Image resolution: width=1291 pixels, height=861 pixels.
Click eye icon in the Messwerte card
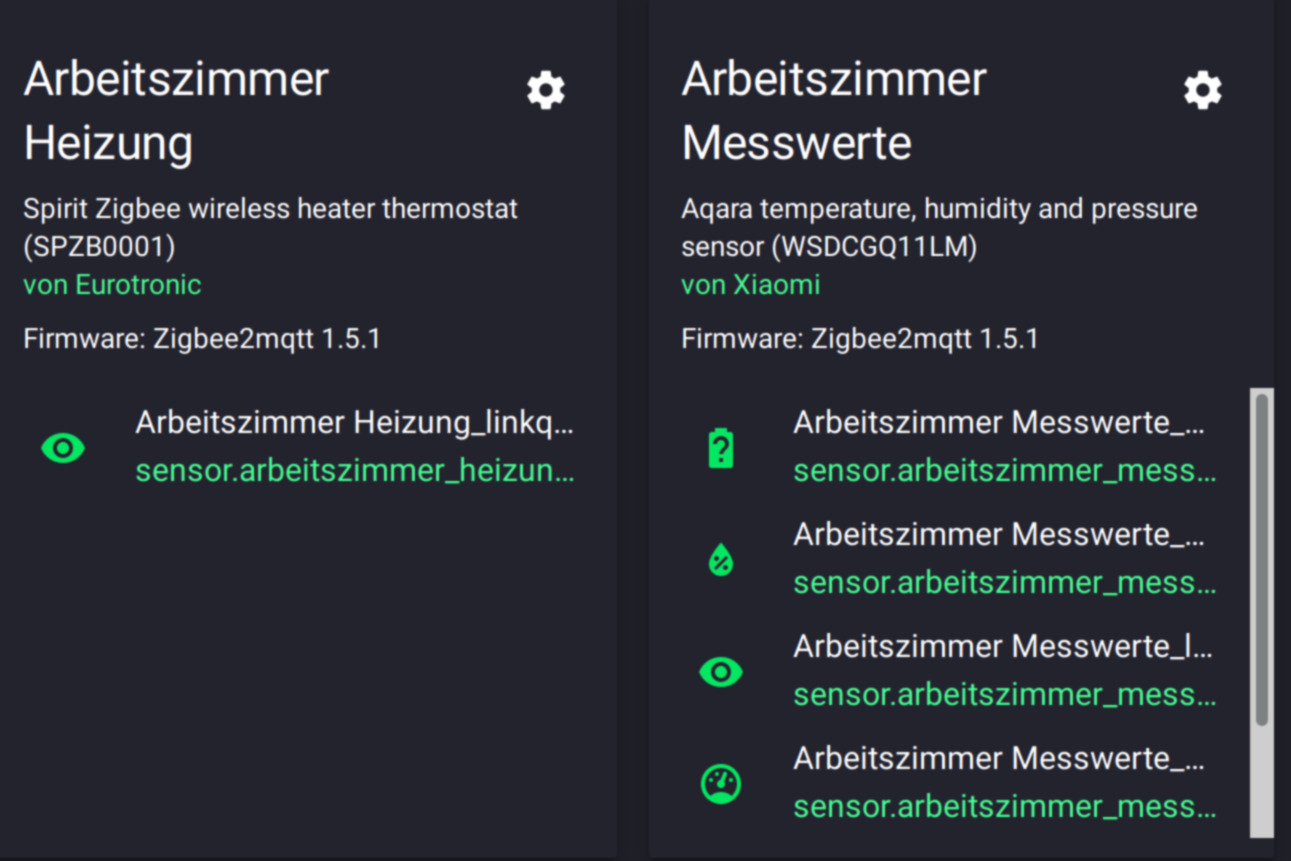720,672
